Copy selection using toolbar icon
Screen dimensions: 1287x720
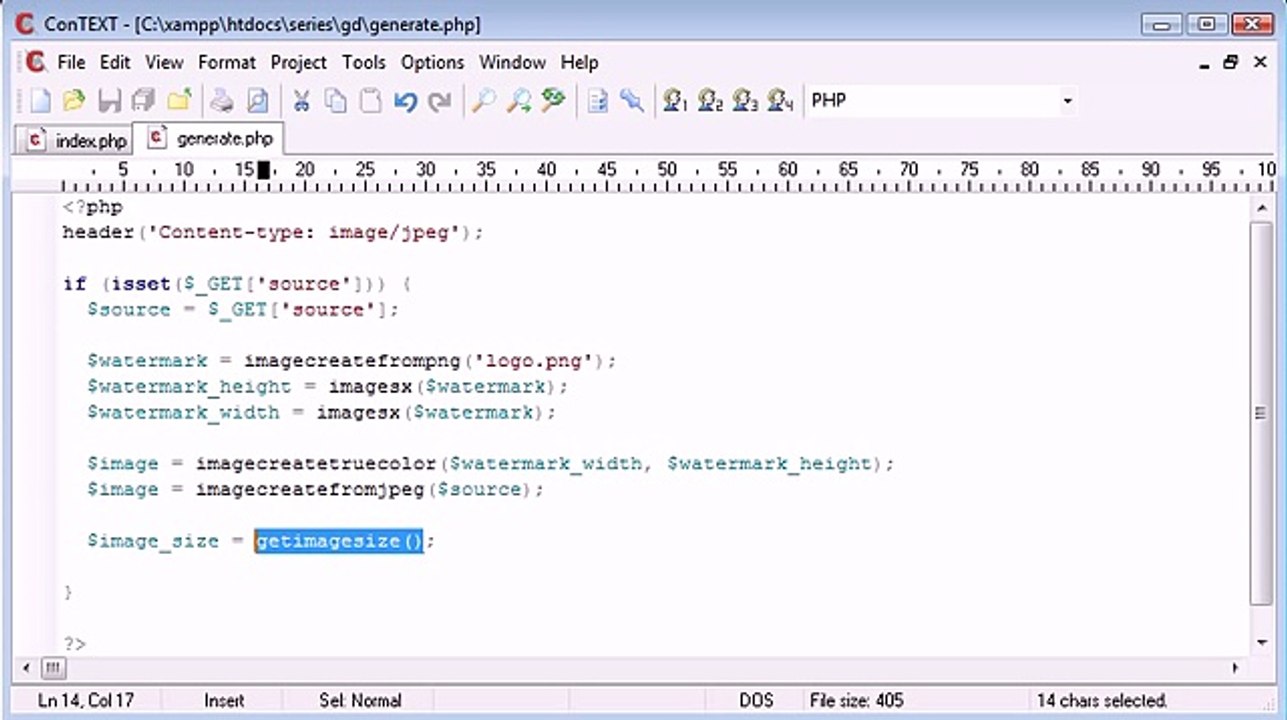tap(336, 100)
